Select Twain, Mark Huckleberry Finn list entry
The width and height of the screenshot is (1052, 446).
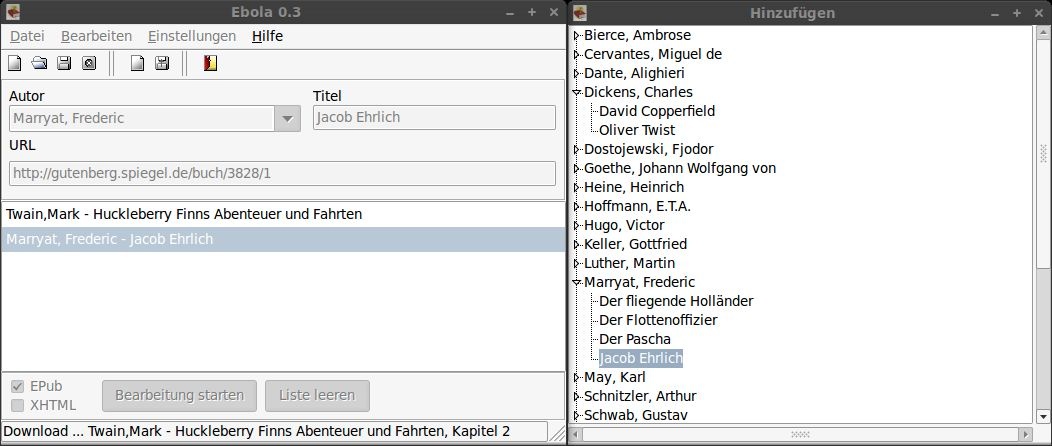coord(184,214)
